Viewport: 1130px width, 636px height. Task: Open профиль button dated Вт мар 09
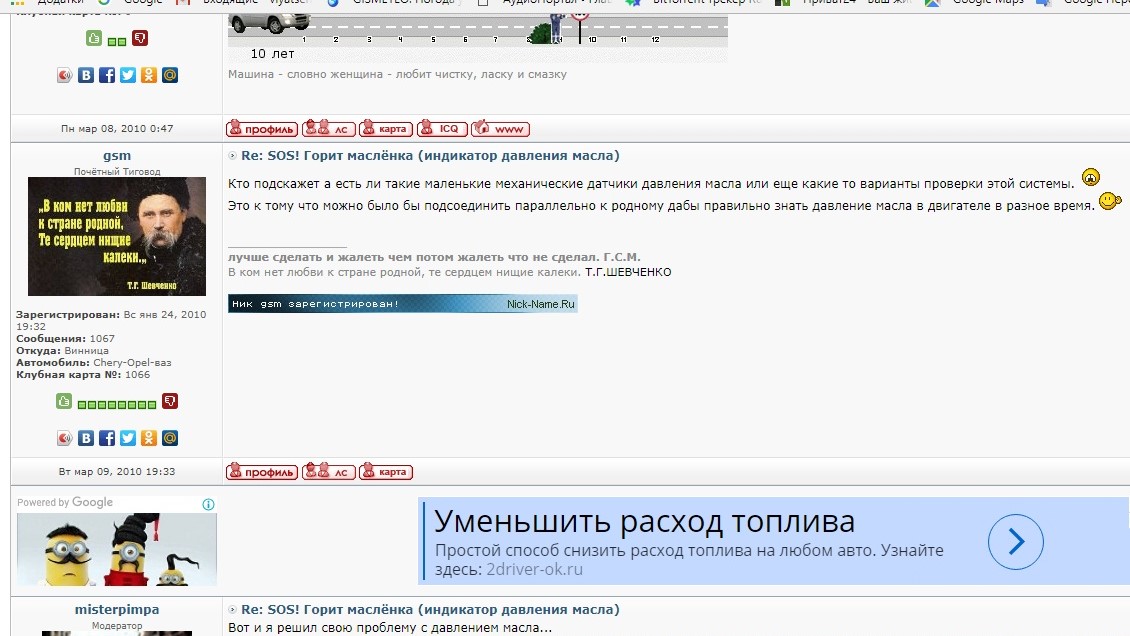pyautogui.click(x=262, y=472)
